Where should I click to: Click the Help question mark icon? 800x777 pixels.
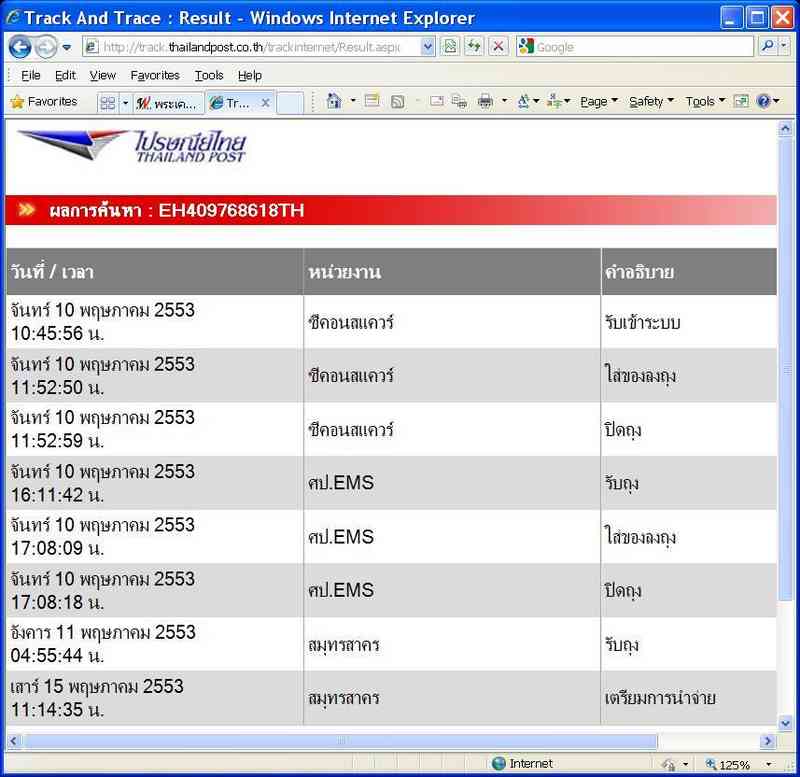(x=763, y=101)
